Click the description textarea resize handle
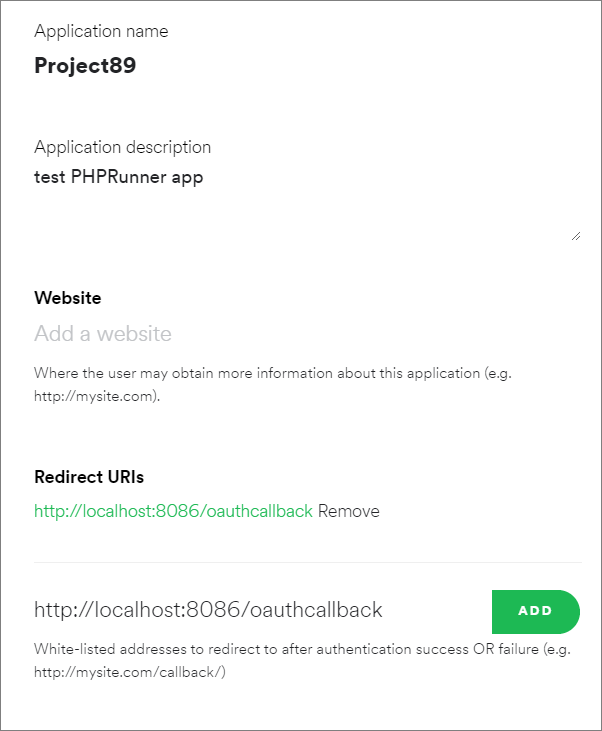Viewport: 602px width, 731px height. point(575,236)
